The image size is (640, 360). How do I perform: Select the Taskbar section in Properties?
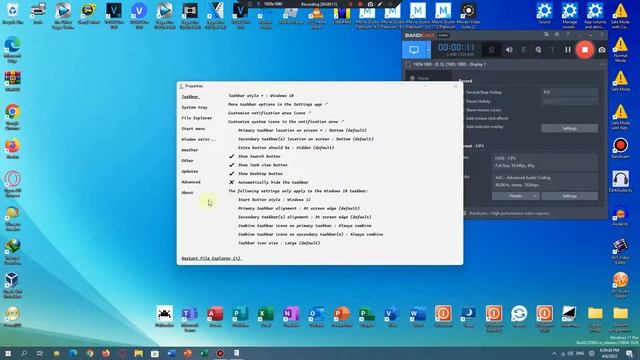pos(190,97)
